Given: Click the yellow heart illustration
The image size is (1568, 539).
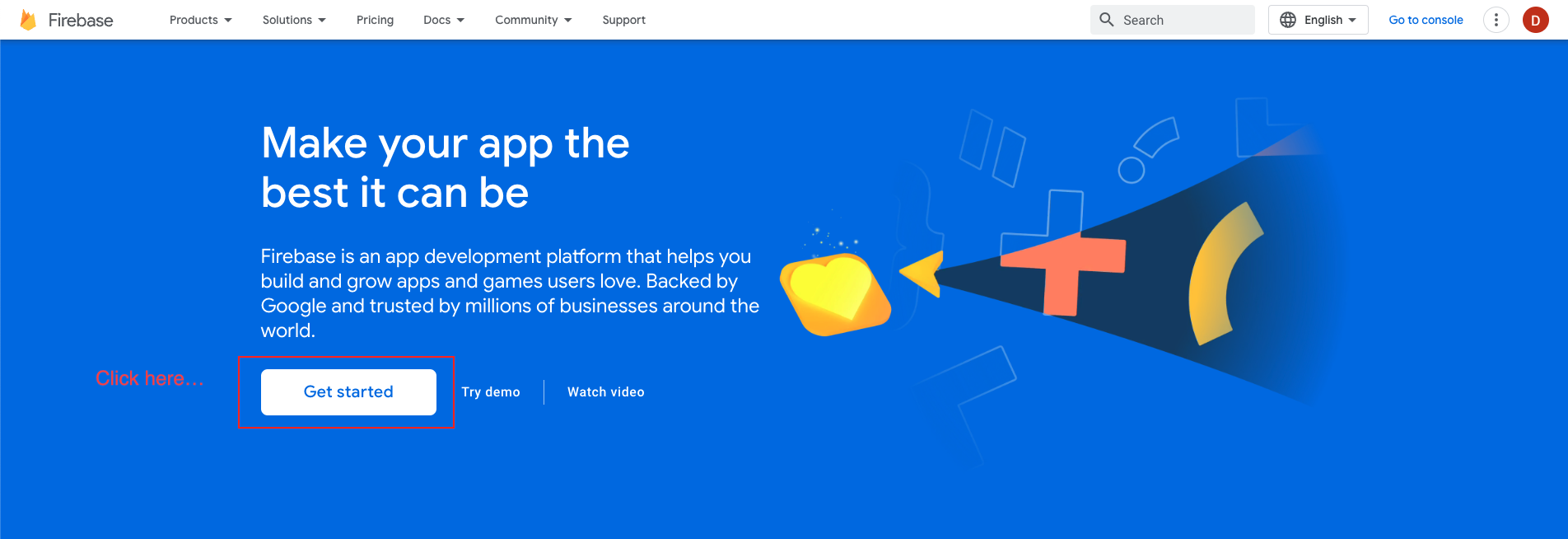Looking at the screenshot, I should (832, 293).
